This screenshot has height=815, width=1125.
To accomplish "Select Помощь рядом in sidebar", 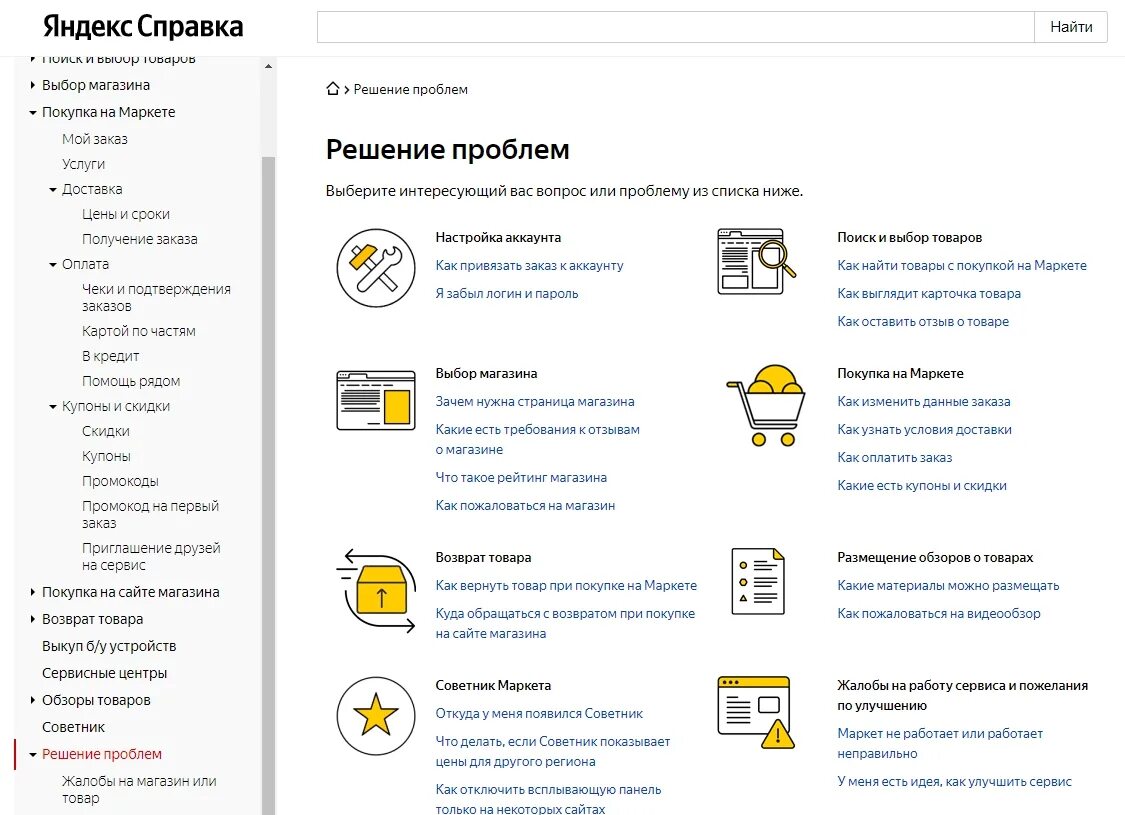I will pyautogui.click(x=131, y=381).
